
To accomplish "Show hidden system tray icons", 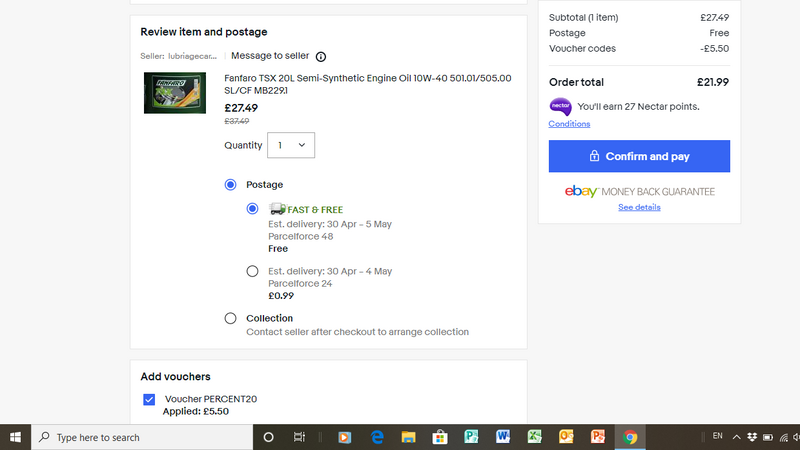I will coord(736,437).
